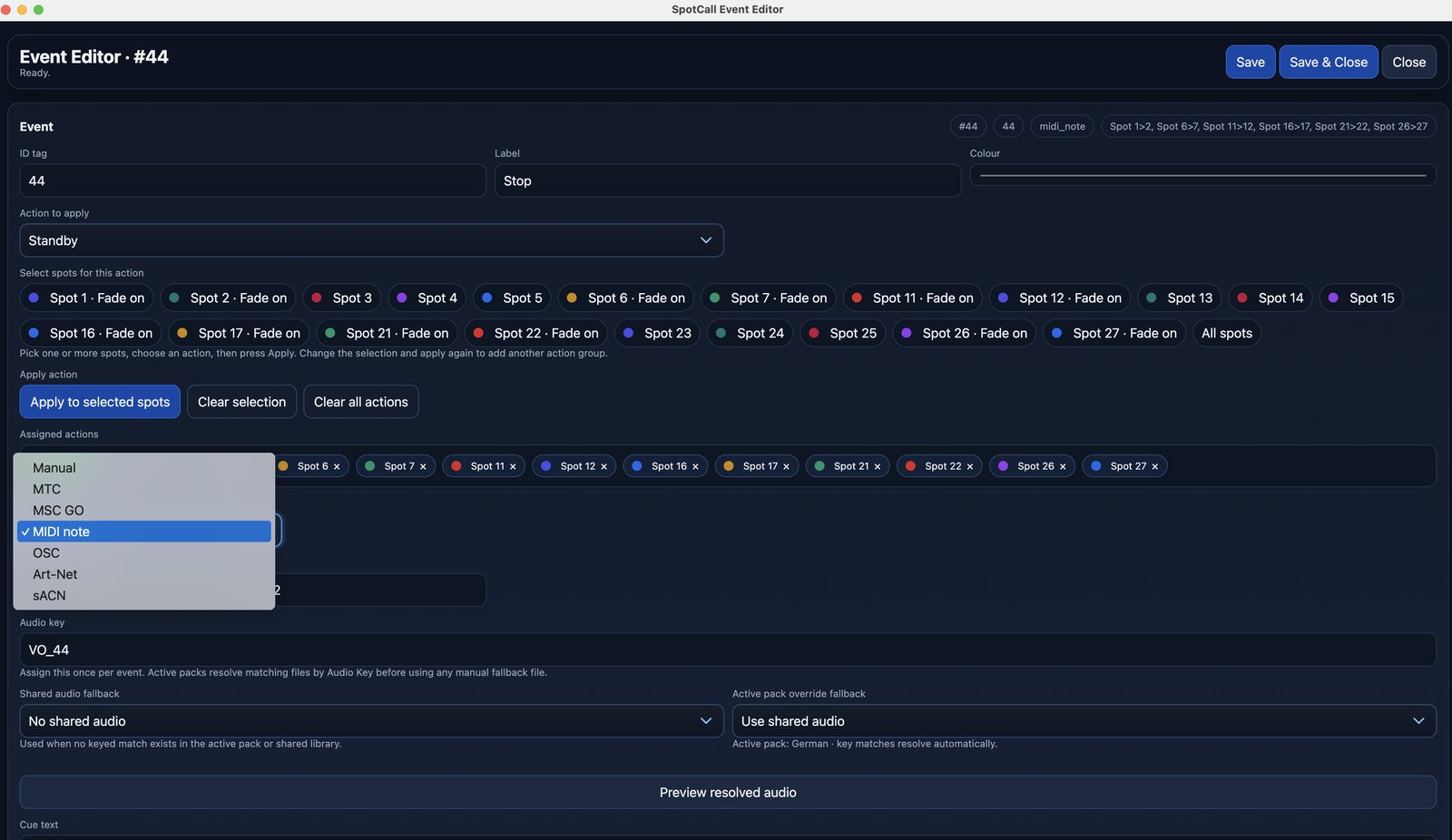Toggle Spot 22 · Fade on chip
This screenshot has width=1452, height=840.
(x=536, y=333)
